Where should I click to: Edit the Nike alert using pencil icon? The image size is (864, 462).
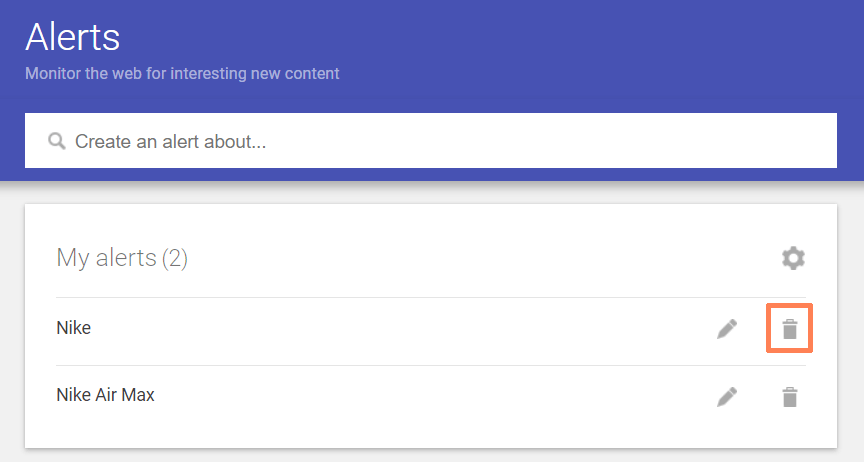pos(727,329)
